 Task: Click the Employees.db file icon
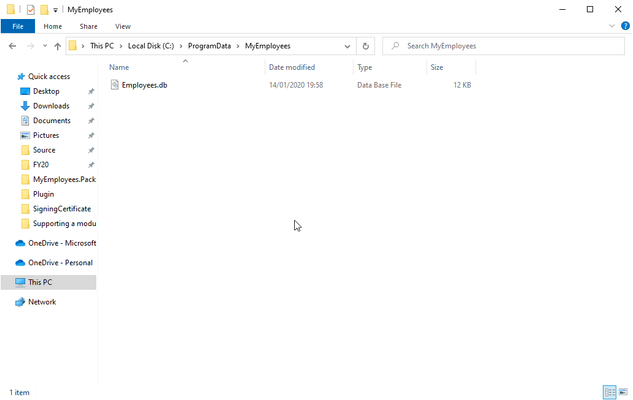[115, 85]
